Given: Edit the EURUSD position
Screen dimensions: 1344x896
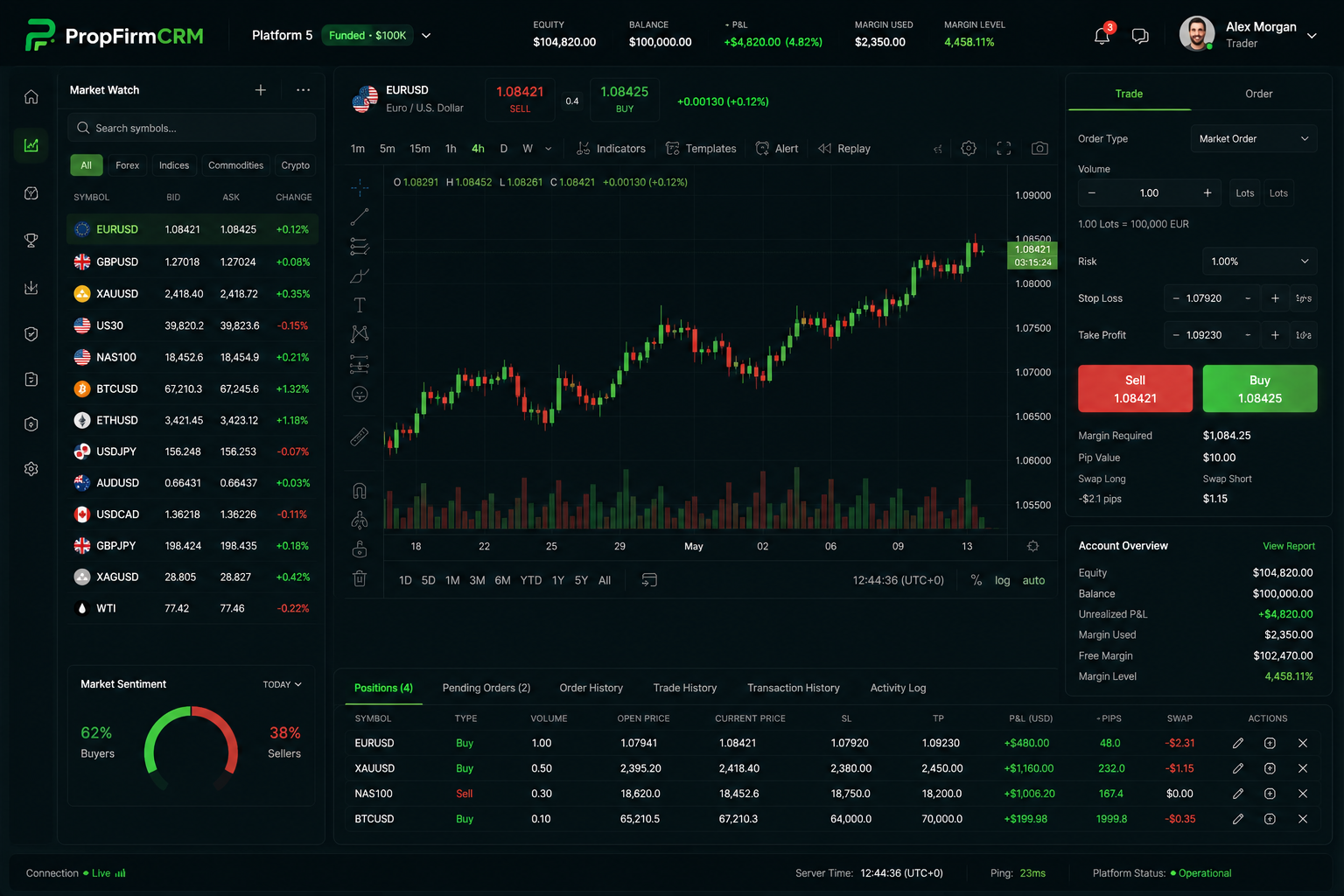Looking at the screenshot, I should (x=1238, y=743).
